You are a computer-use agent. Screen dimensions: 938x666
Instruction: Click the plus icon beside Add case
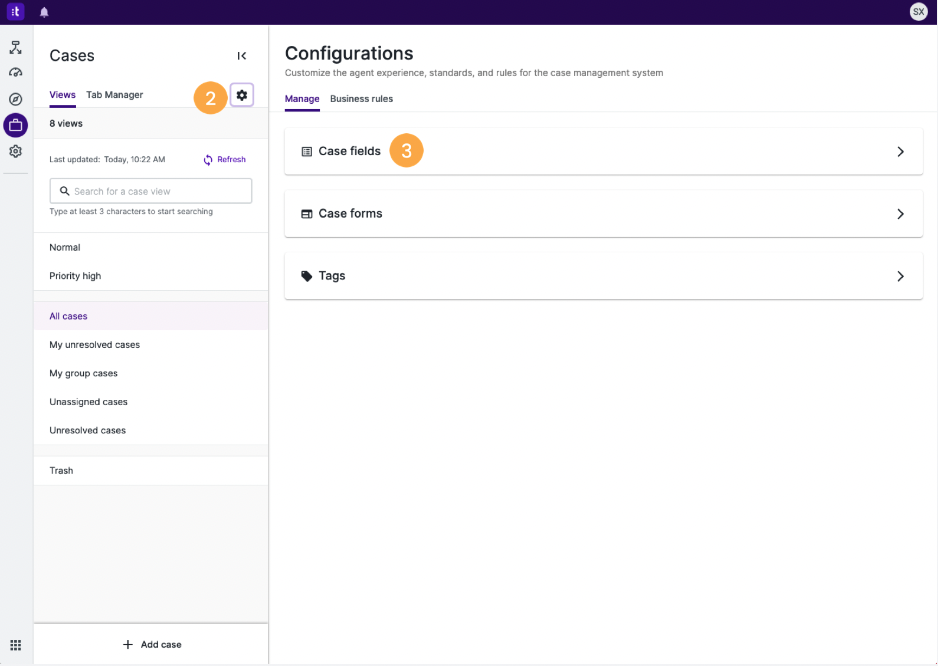[127, 644]
